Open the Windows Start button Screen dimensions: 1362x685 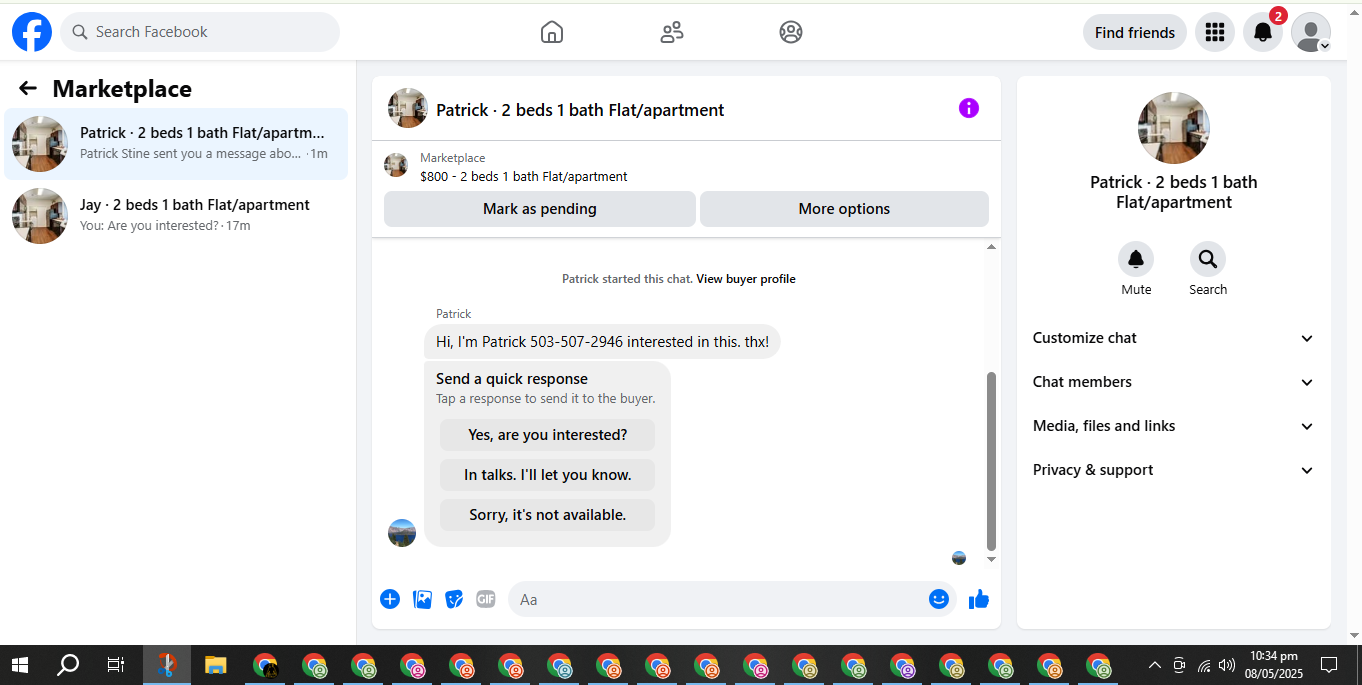20,665
